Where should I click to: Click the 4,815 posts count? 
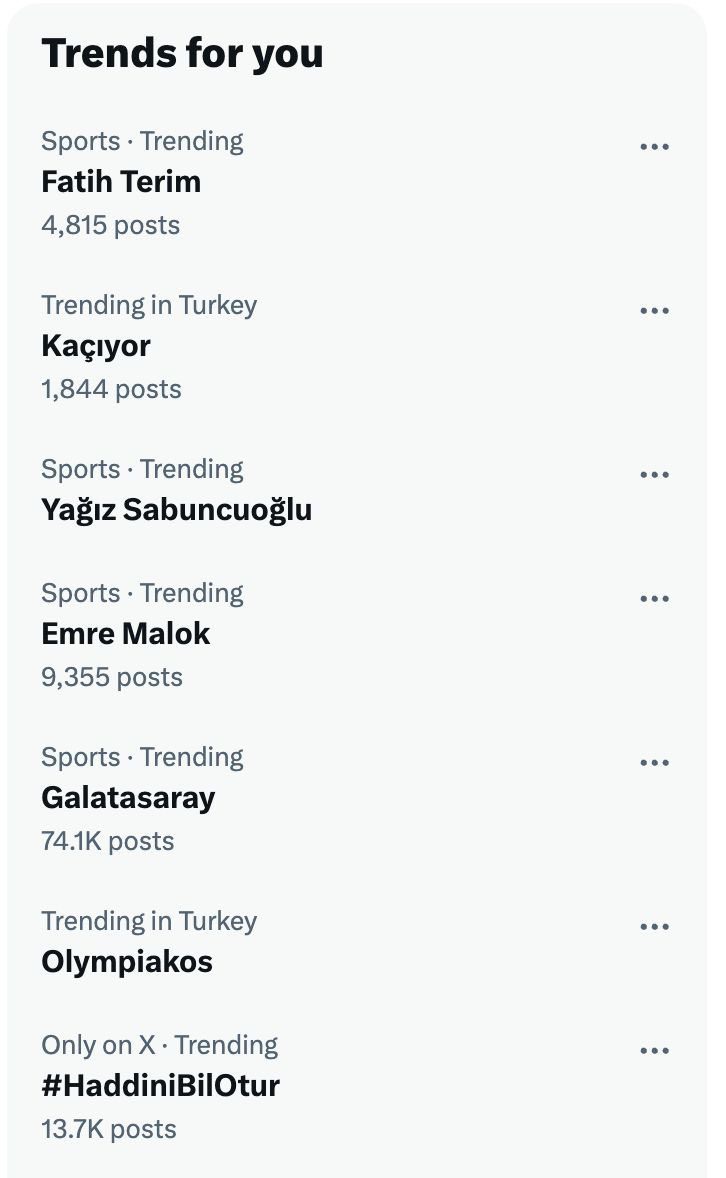pos(111,225)
